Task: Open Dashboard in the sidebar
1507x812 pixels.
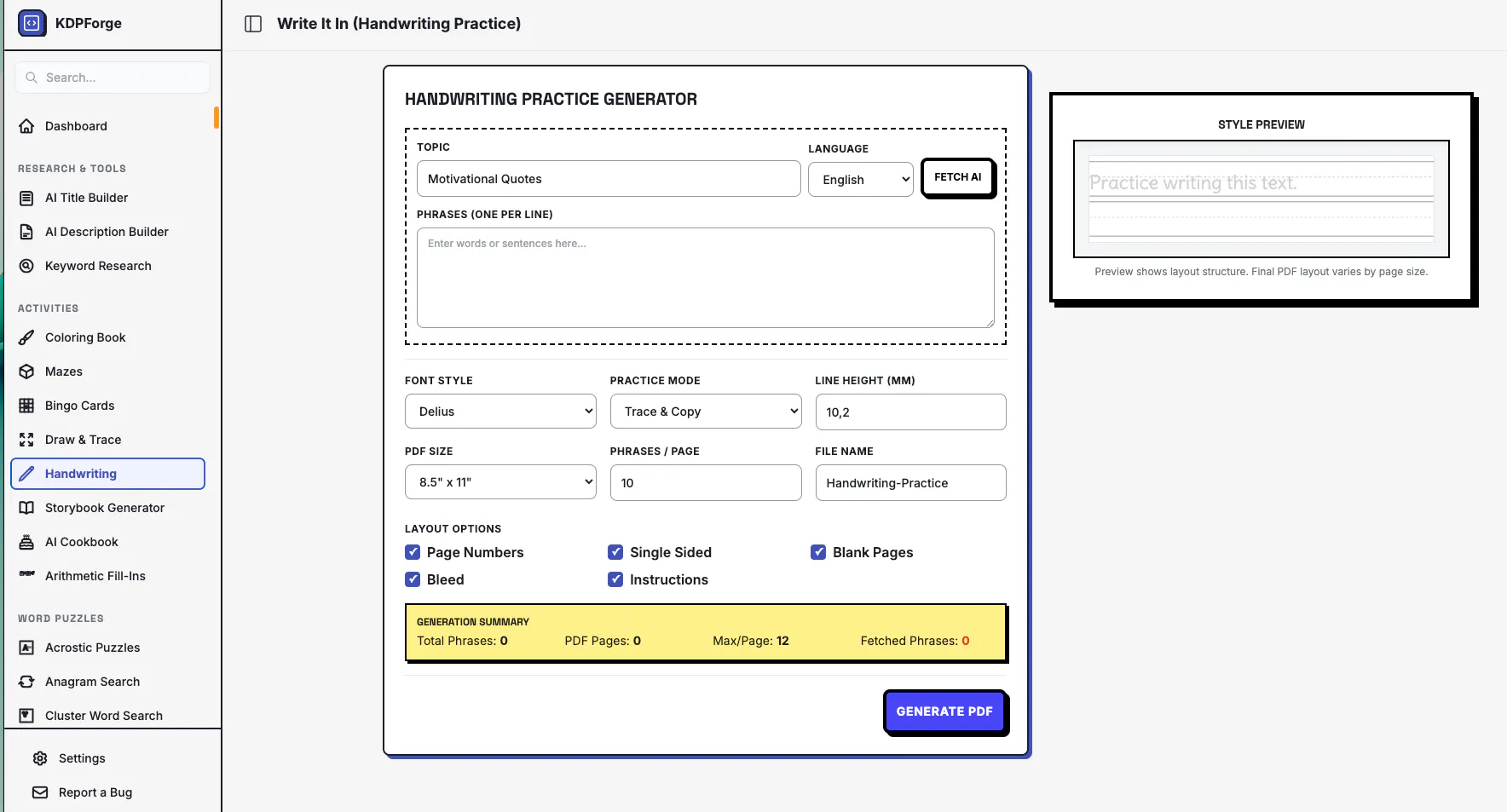Action: click(x=108, y=126)
